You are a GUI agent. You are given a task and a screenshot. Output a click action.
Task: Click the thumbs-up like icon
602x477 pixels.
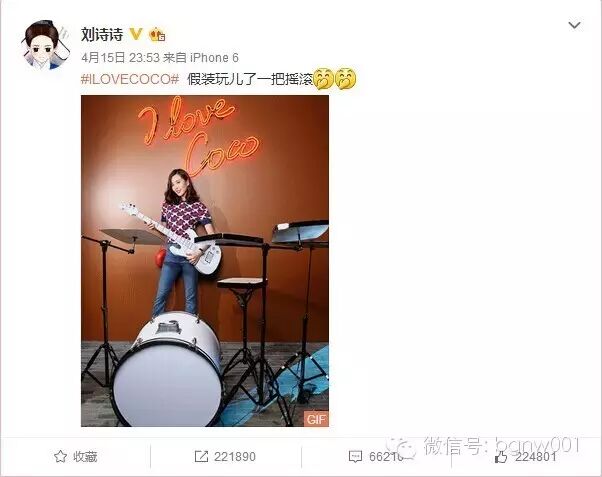tap(501, 457)
